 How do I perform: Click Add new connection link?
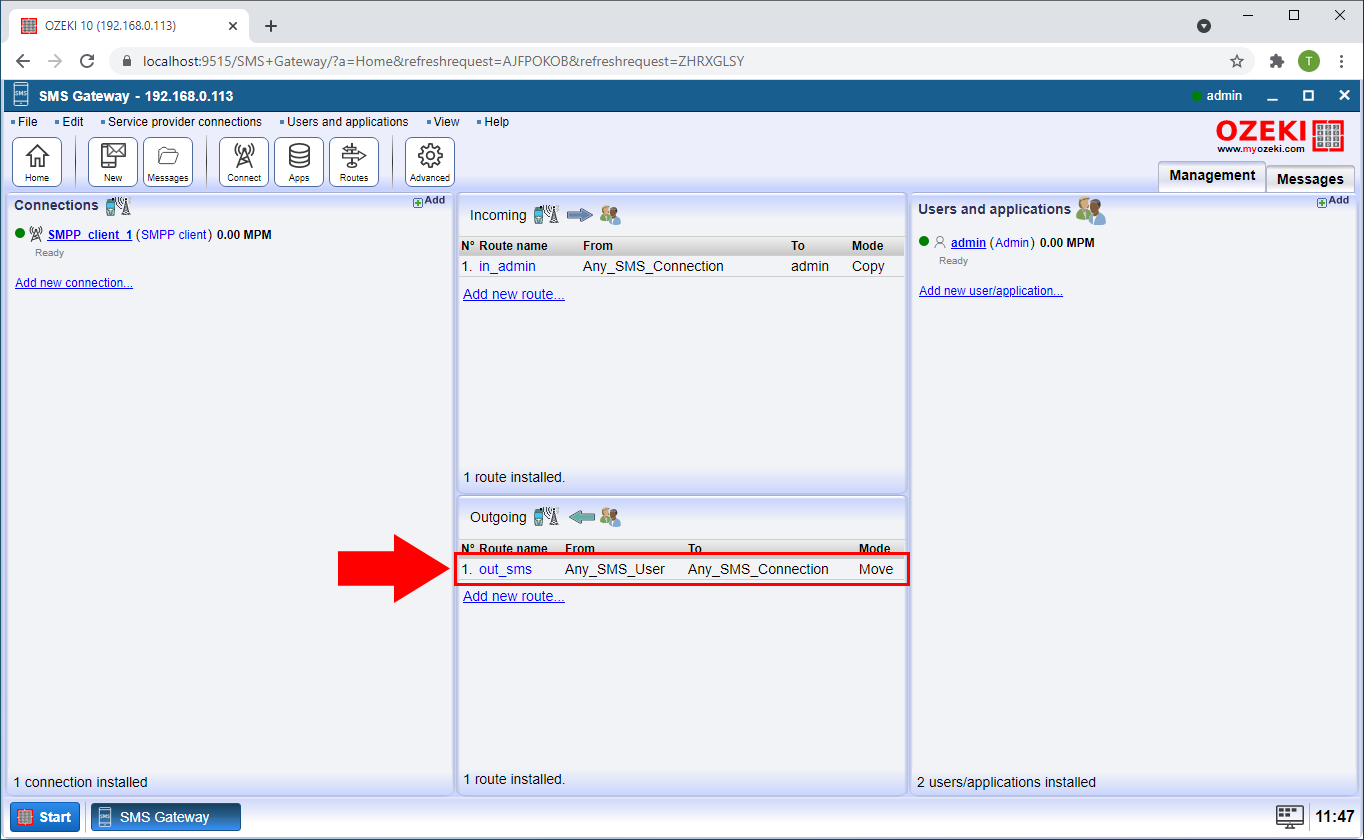(74, 283)
